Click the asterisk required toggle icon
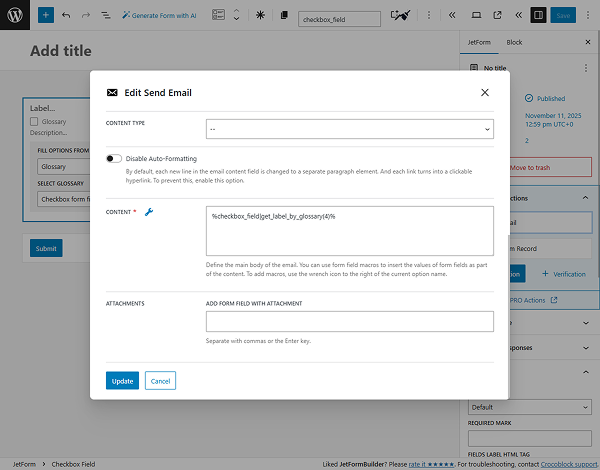 pyautogui.click(x=260, y=15)
